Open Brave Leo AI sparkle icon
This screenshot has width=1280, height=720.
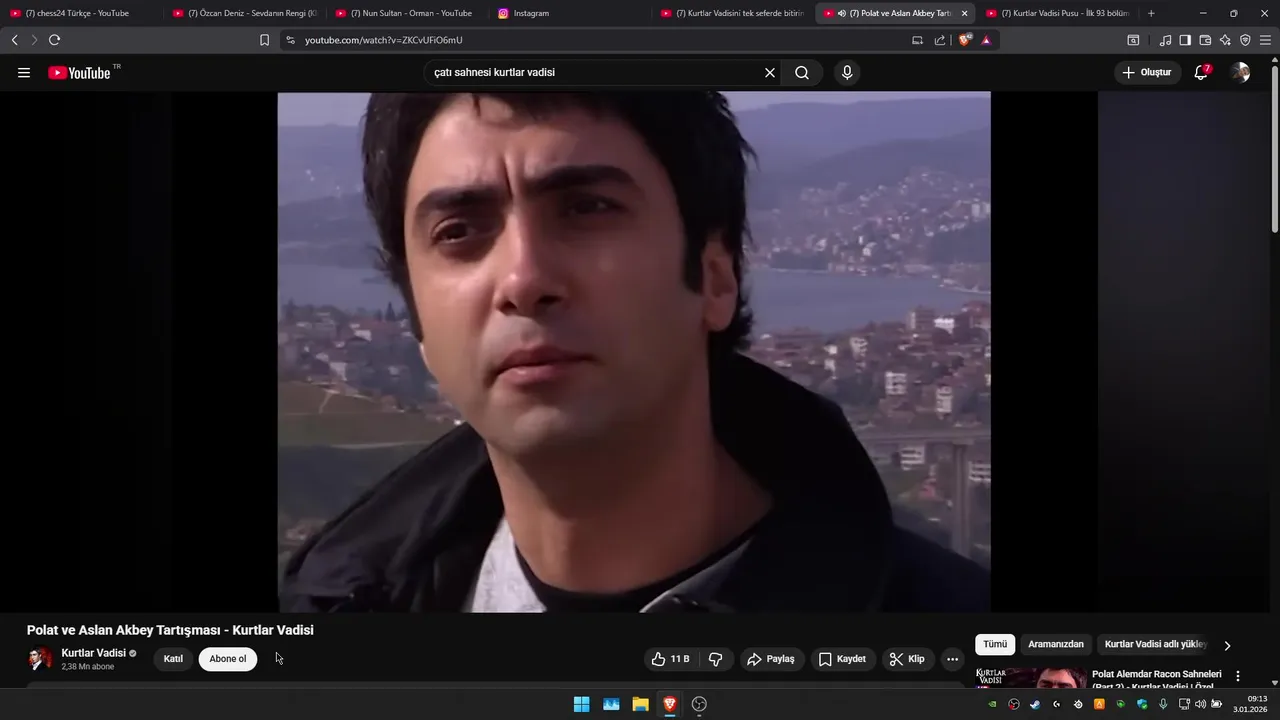[x=1225, y=40]
